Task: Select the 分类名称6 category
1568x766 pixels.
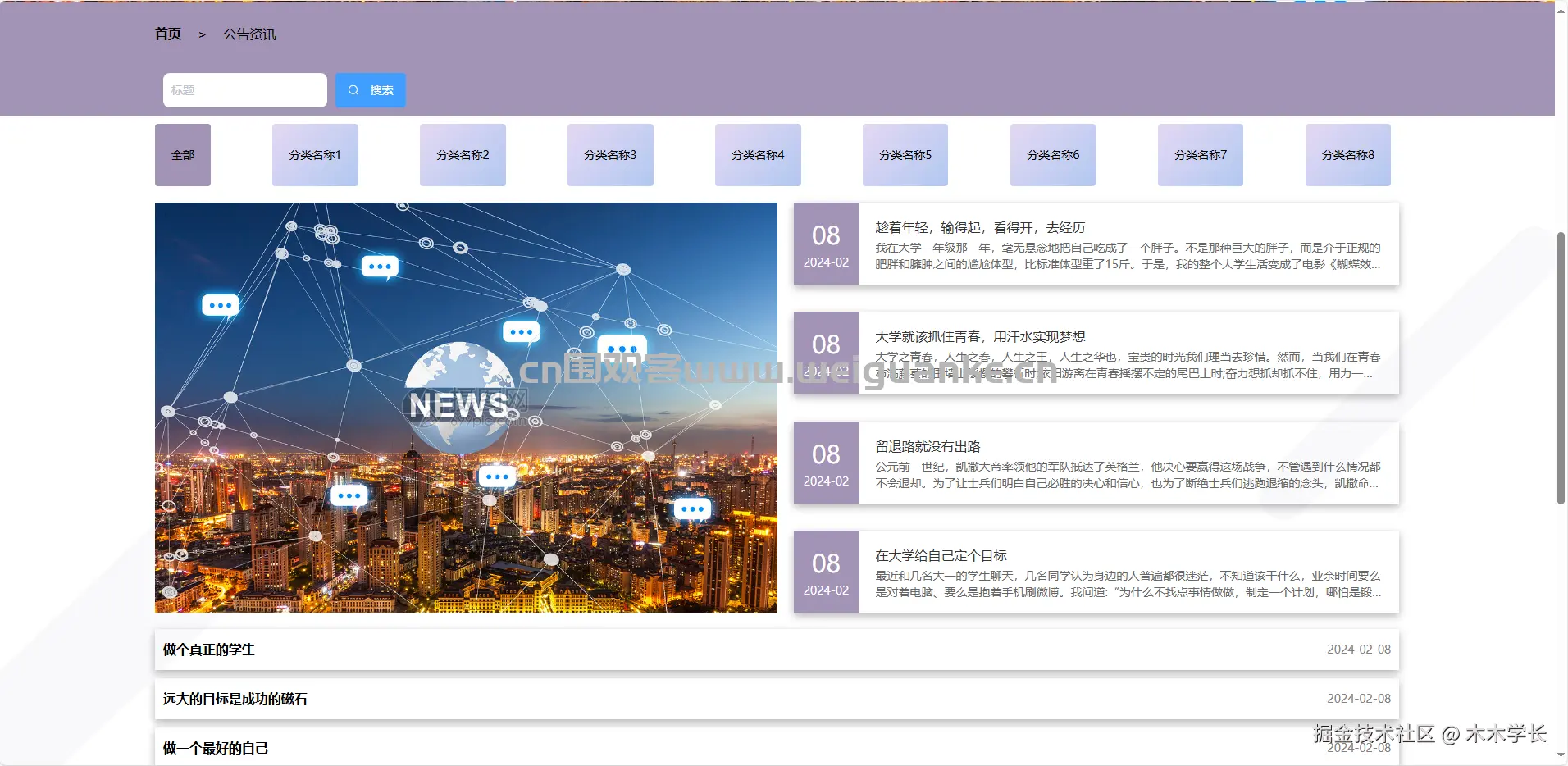Action: [1053, 154]
